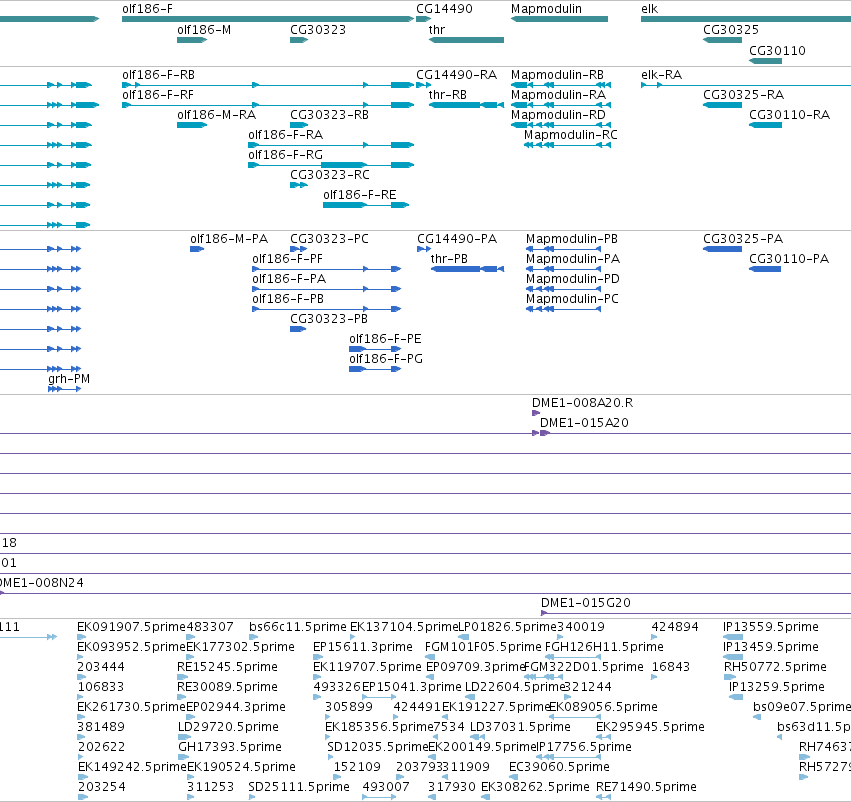Select transcript thr-RB
851x802 pixels.
tap(466, 105)
